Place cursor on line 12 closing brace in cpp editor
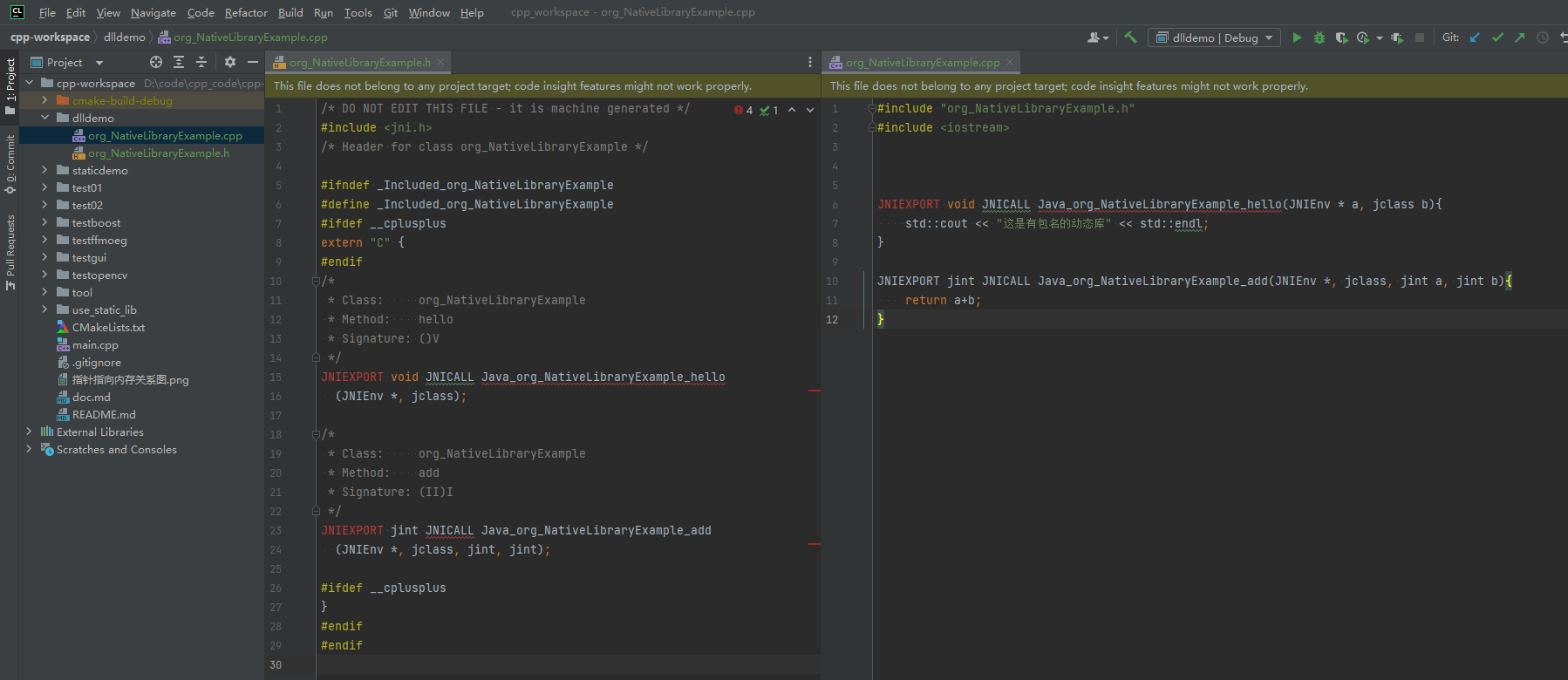1568x680 pixels. [881, 319]
